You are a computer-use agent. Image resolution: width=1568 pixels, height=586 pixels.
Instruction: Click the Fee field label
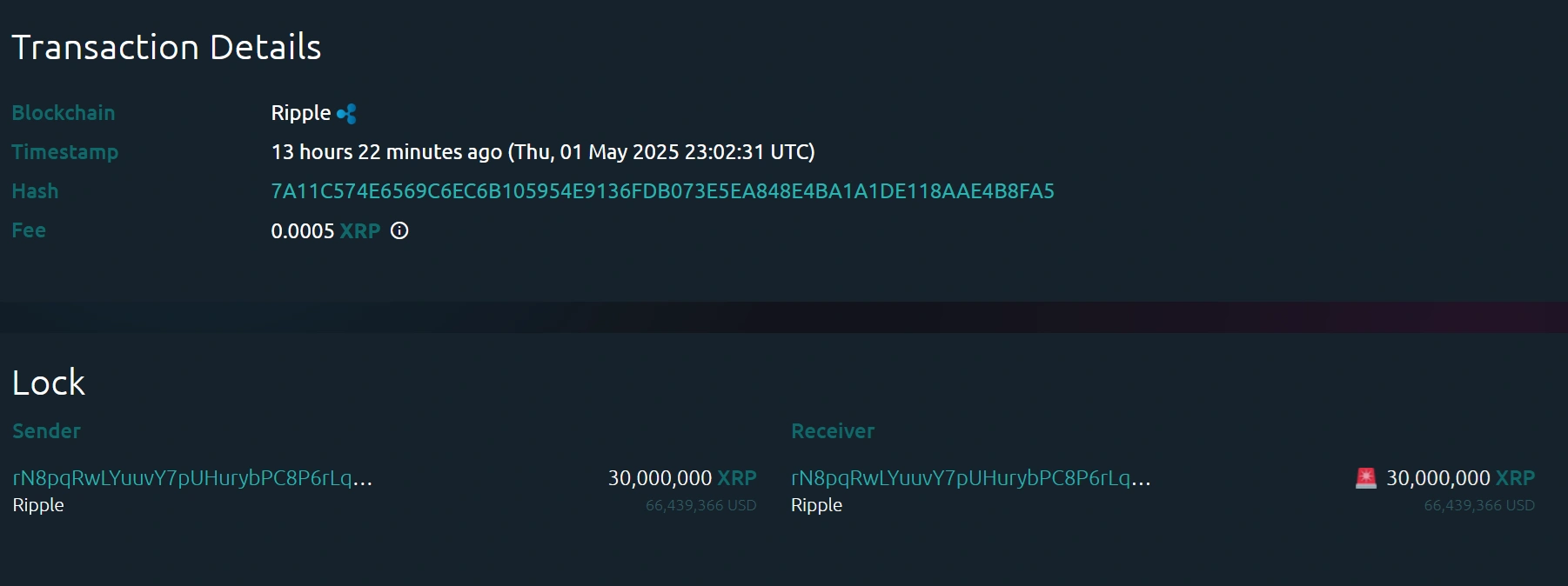(29, 230)
